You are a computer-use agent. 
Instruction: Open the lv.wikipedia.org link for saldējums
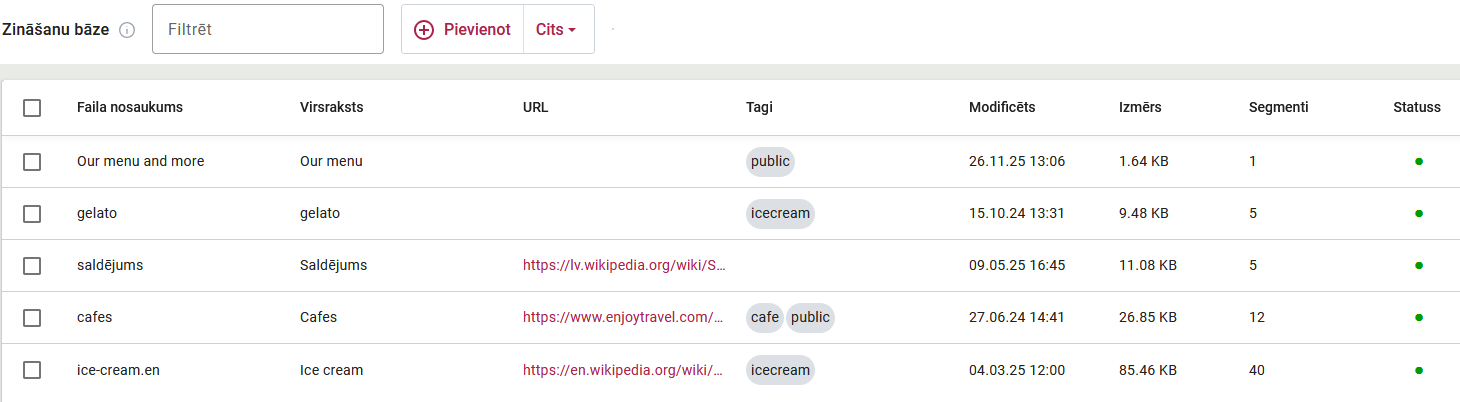tap(622, 266)
